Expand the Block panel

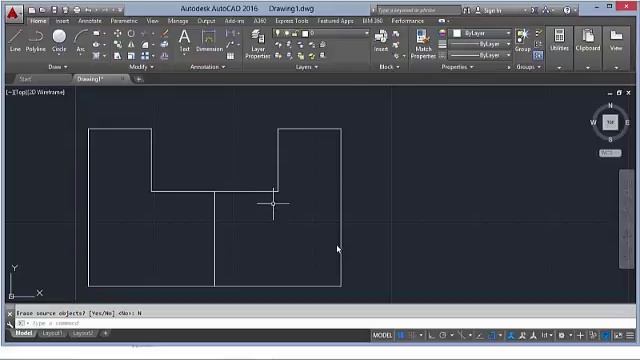[x=389, y=67]
